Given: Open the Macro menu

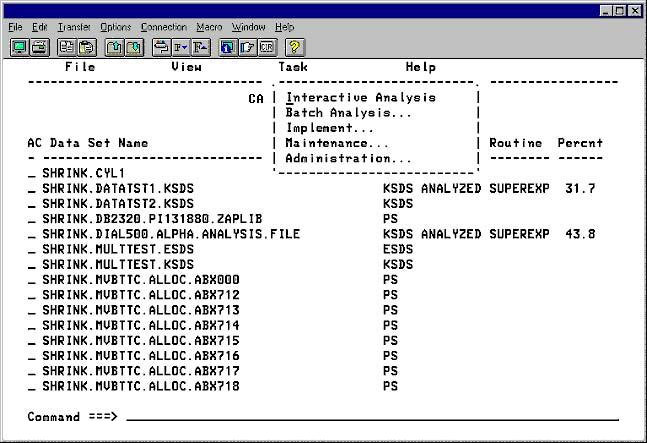Looking at the screenshot, I should [x=209, y=26].
